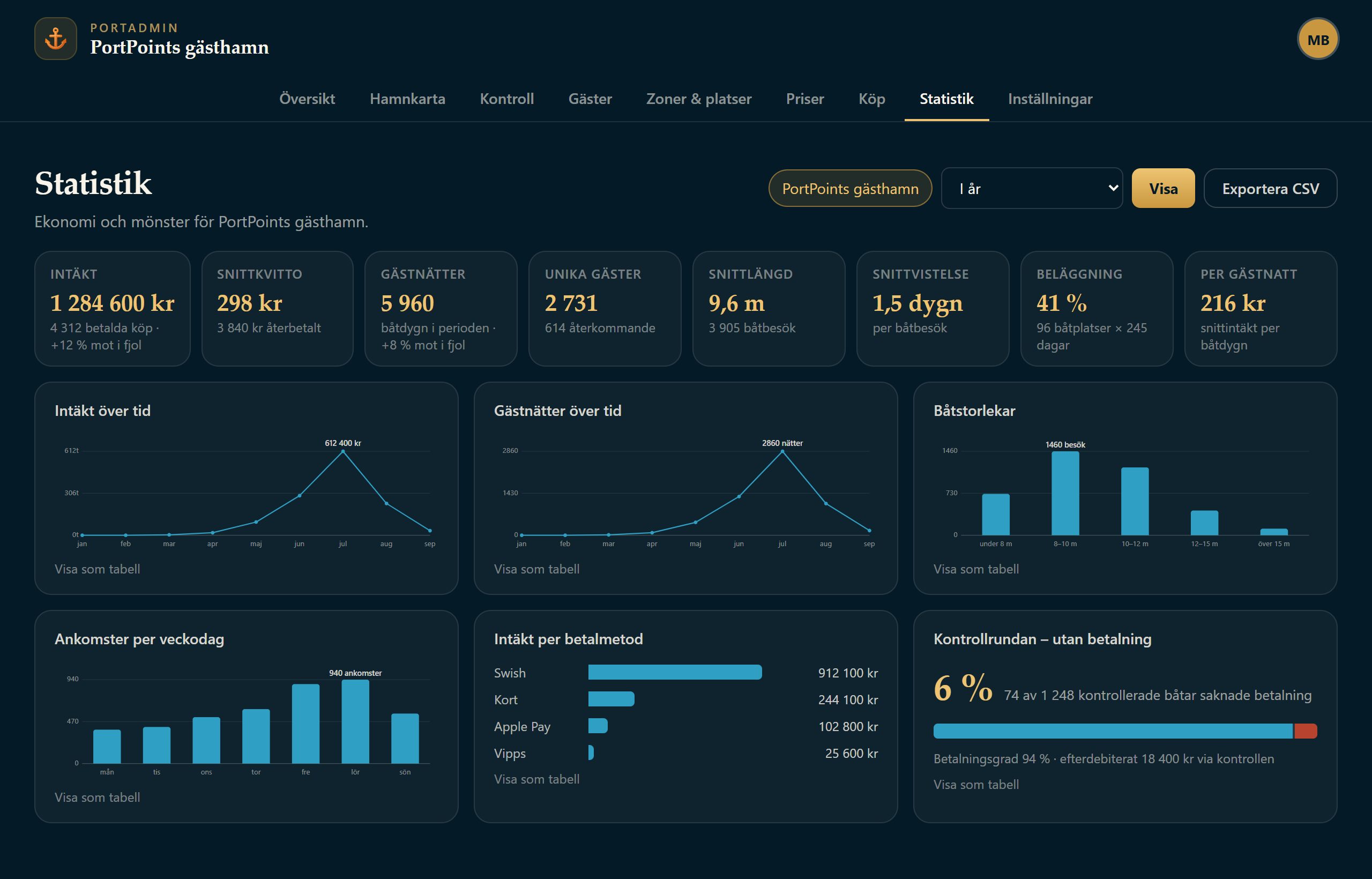Viewport: 1372px width, 879px height.
Task: Expand 'Visa som tabell' under Båtstorlekar
Action: [x=976, y=569]
